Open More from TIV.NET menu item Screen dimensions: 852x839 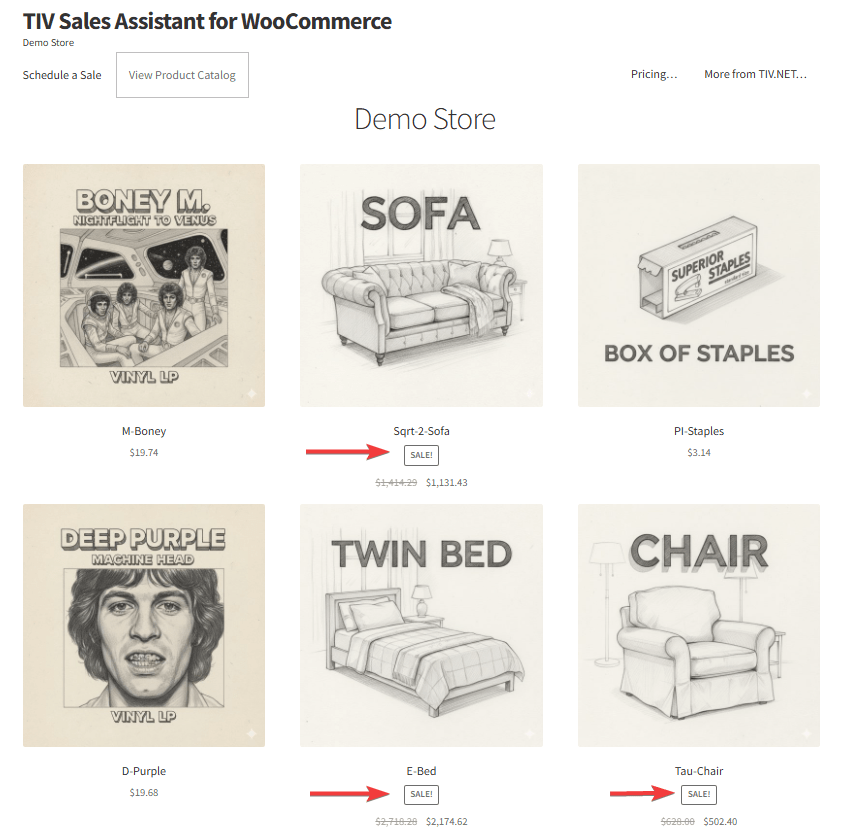pyautogui.click(x=757, y=74)
